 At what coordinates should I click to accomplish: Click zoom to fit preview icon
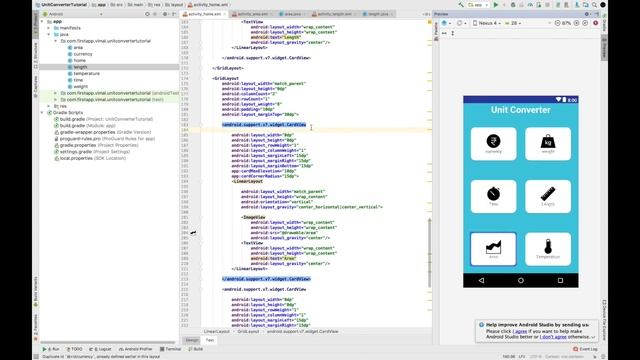(x=585, y=23)
